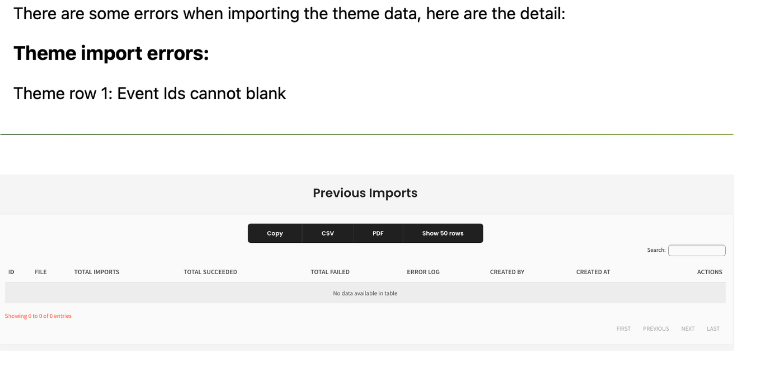Sort by File column header
The height and width of the screenshot is (369, 766).
click(x=41, y=272)
